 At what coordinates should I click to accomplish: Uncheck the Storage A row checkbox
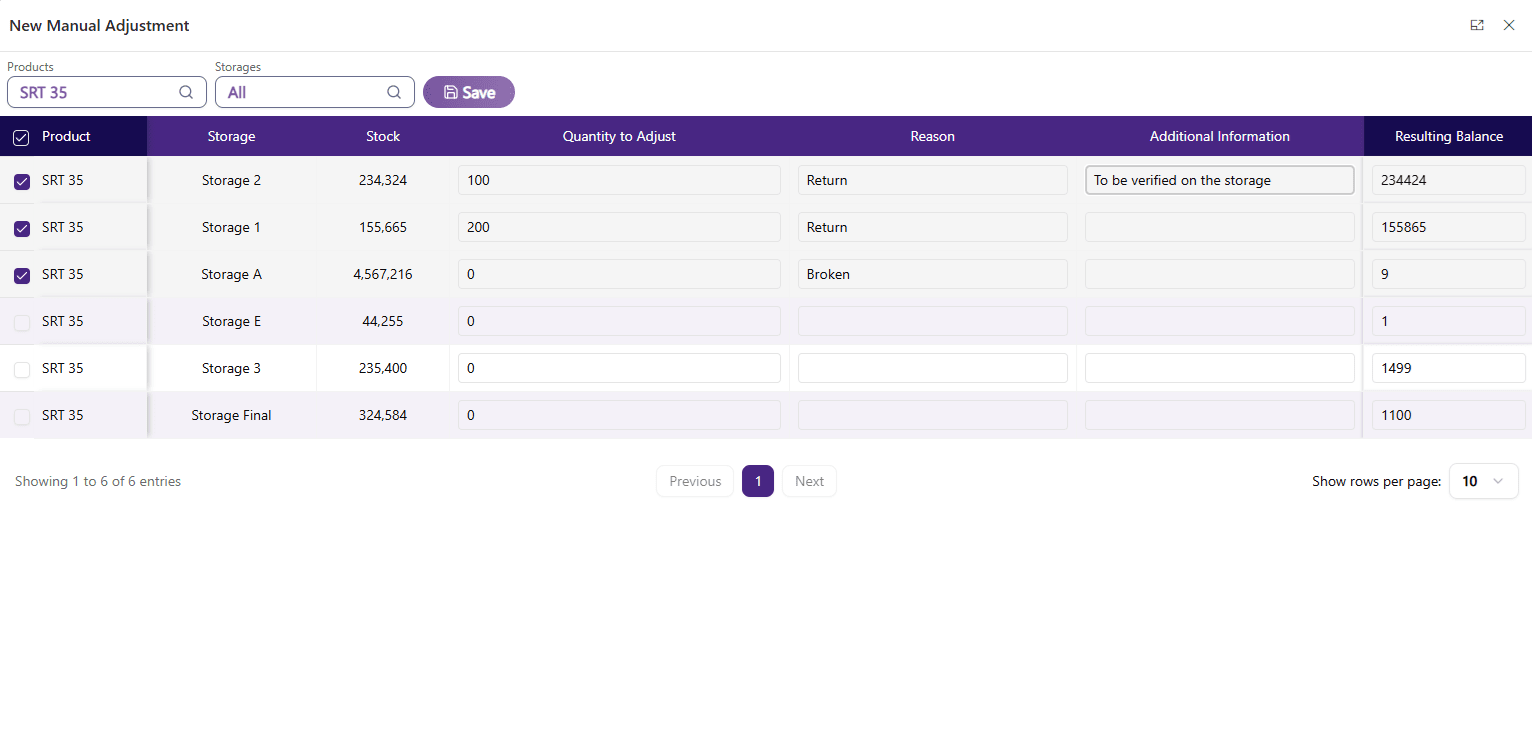point(22,275)
